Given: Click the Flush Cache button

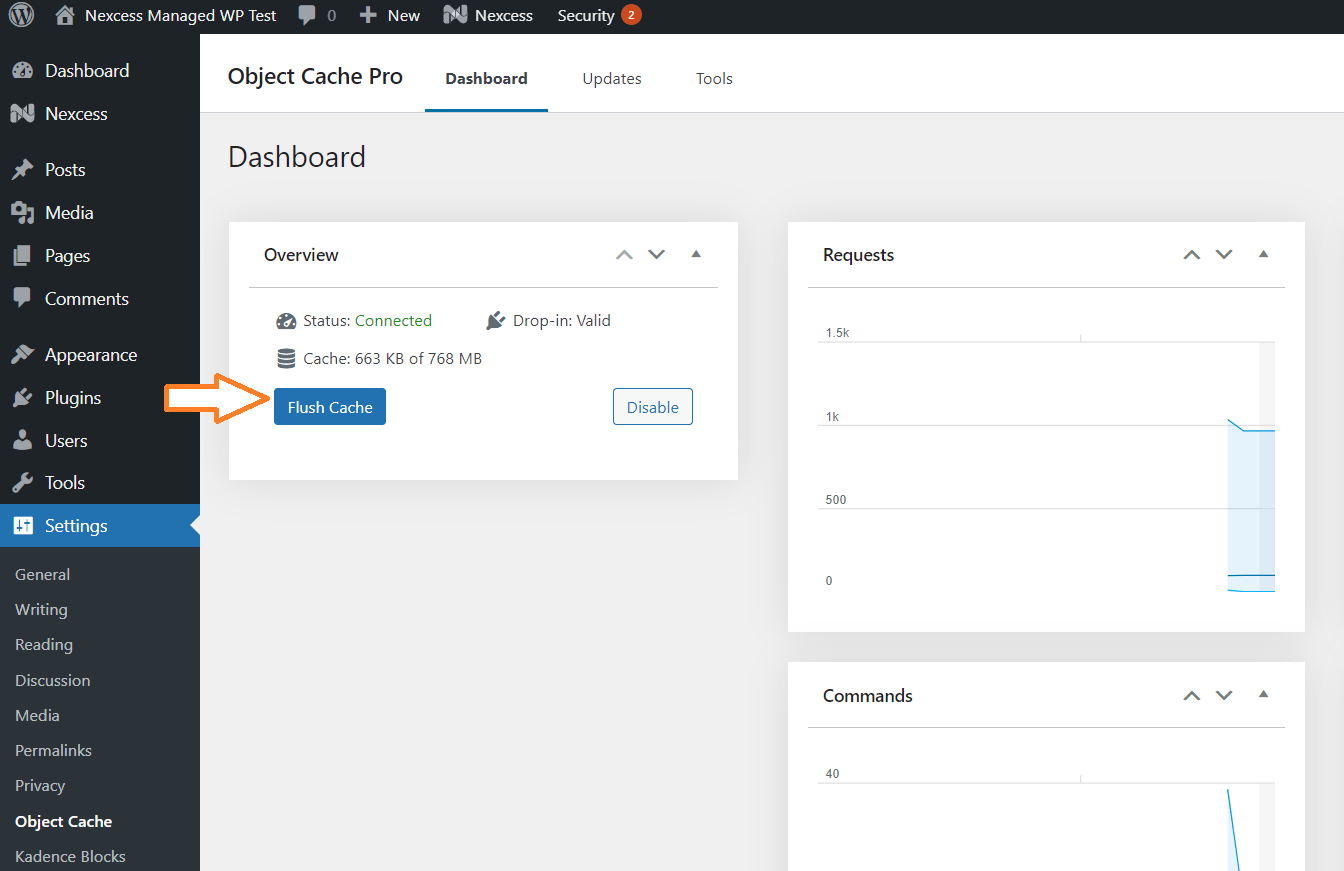Looking at the screenshot, I should point(330,407).
